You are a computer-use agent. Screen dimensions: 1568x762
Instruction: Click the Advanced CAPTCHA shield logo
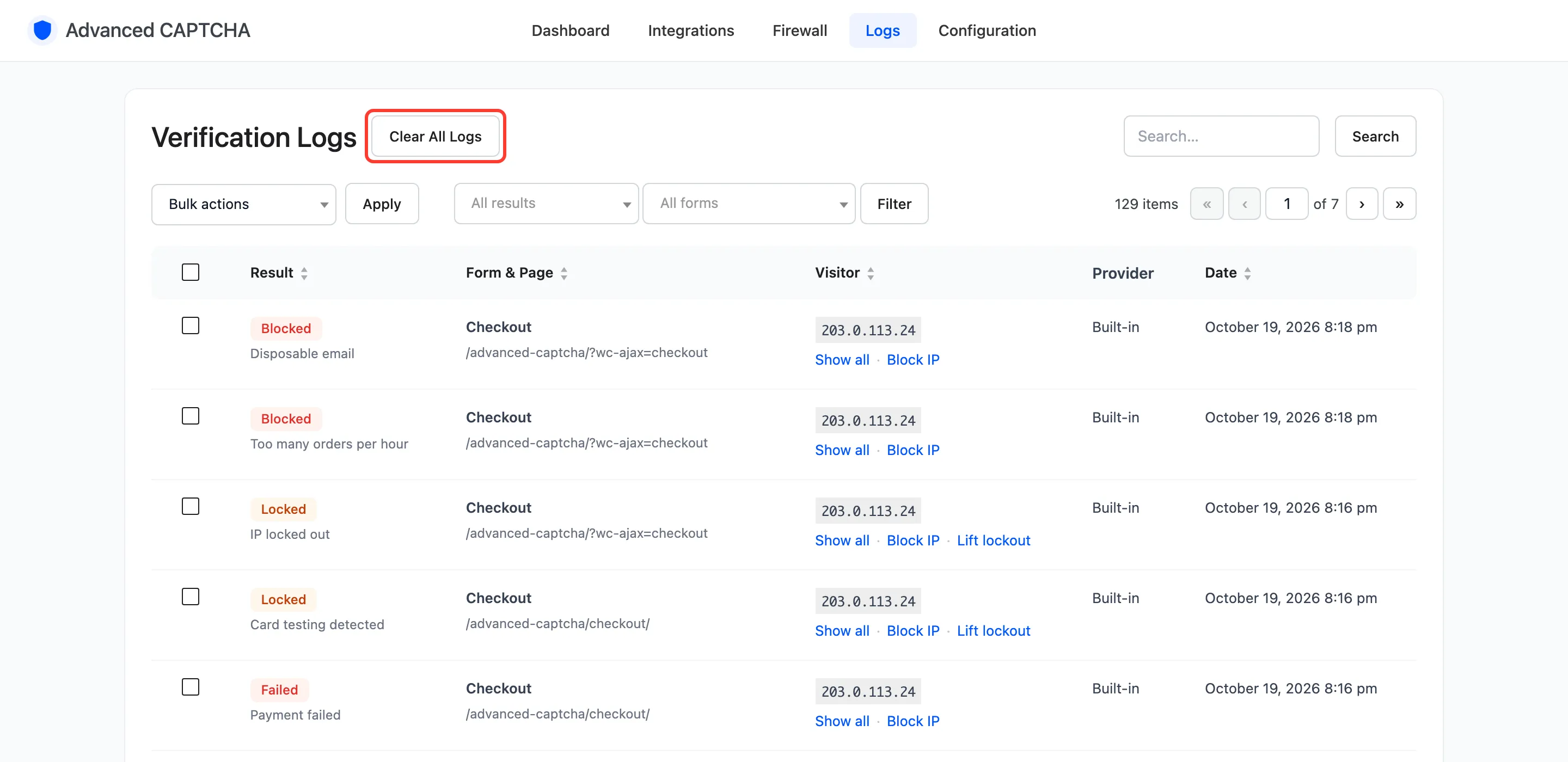(x=42, y=30)
